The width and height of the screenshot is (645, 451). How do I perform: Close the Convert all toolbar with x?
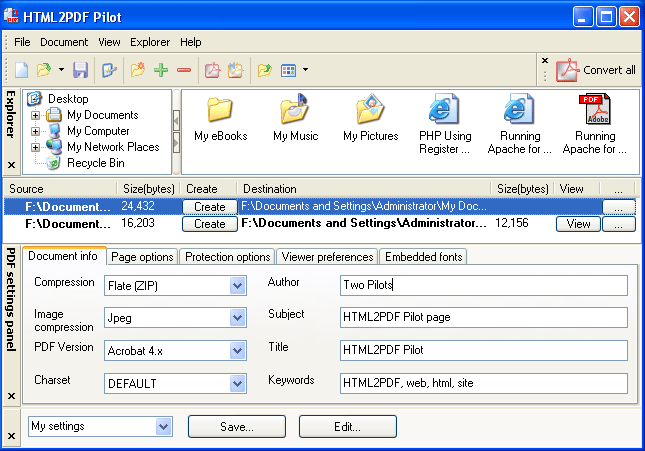tap(545, 60)
